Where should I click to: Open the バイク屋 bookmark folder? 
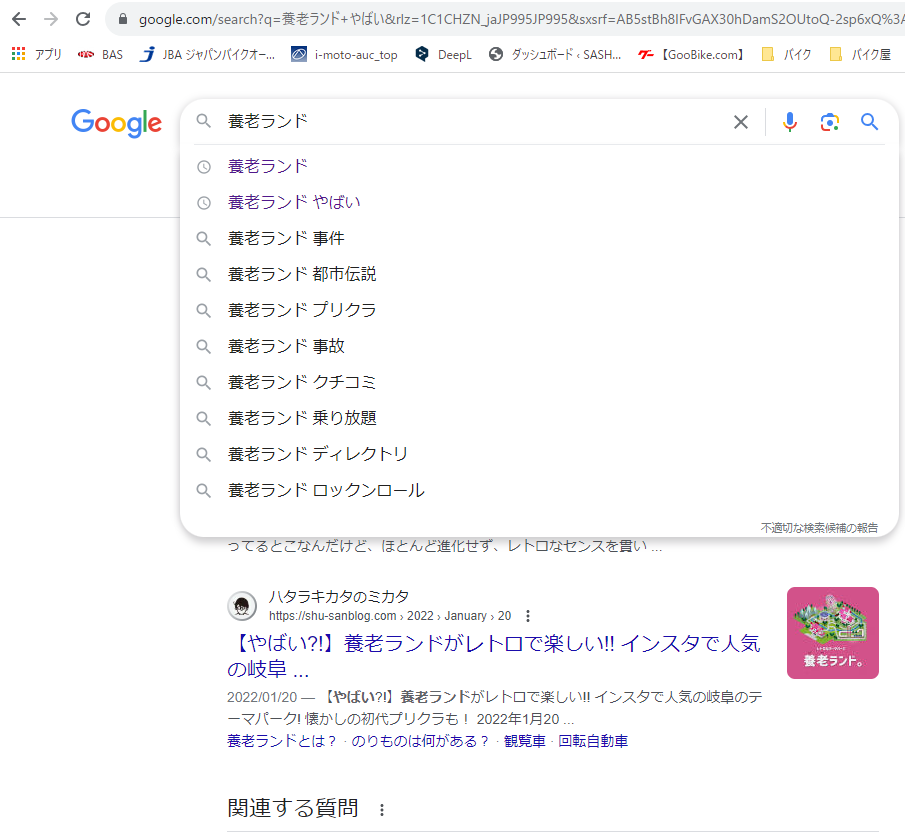[860, 54]
